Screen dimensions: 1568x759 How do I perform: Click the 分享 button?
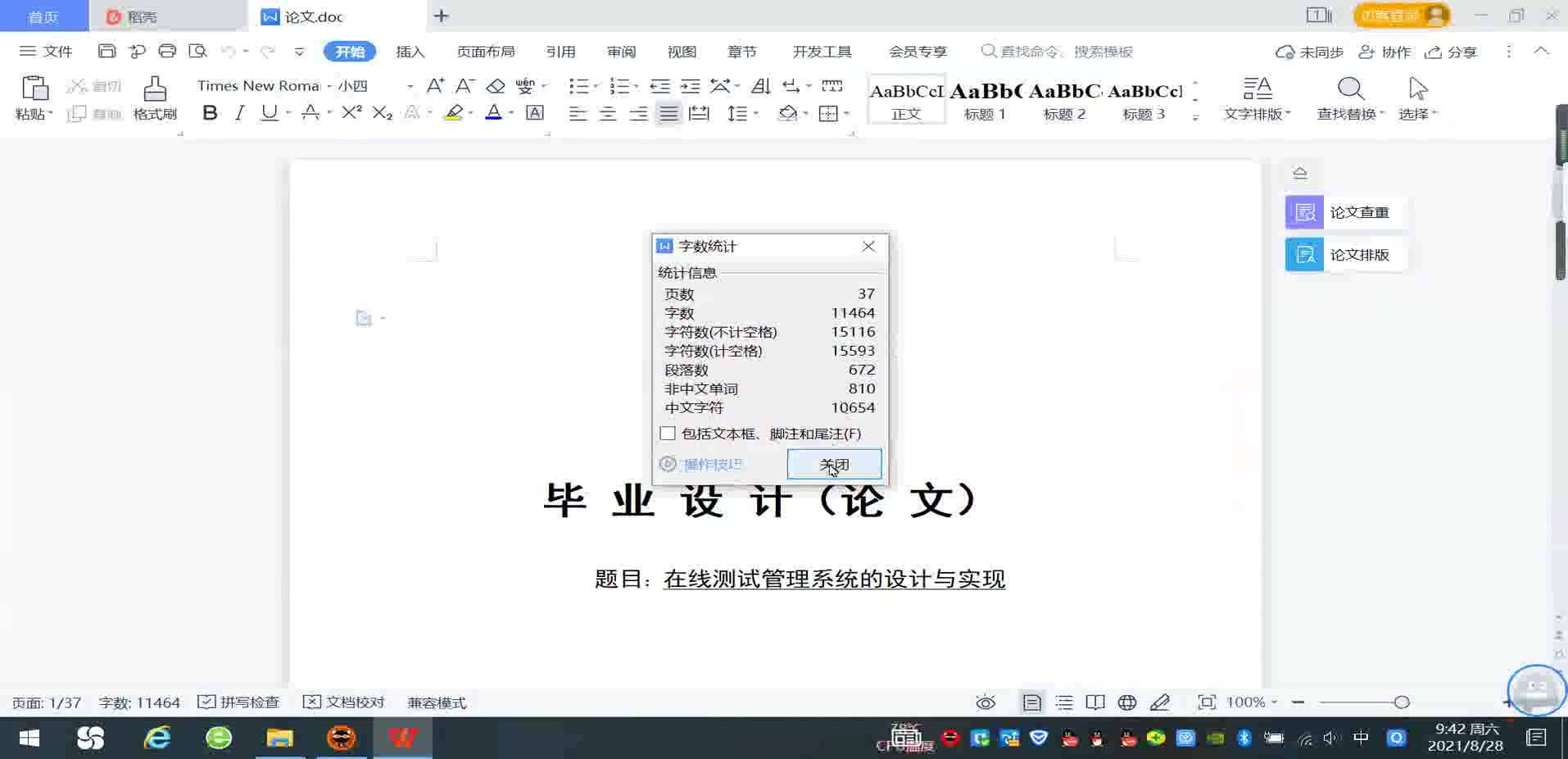1451,52
